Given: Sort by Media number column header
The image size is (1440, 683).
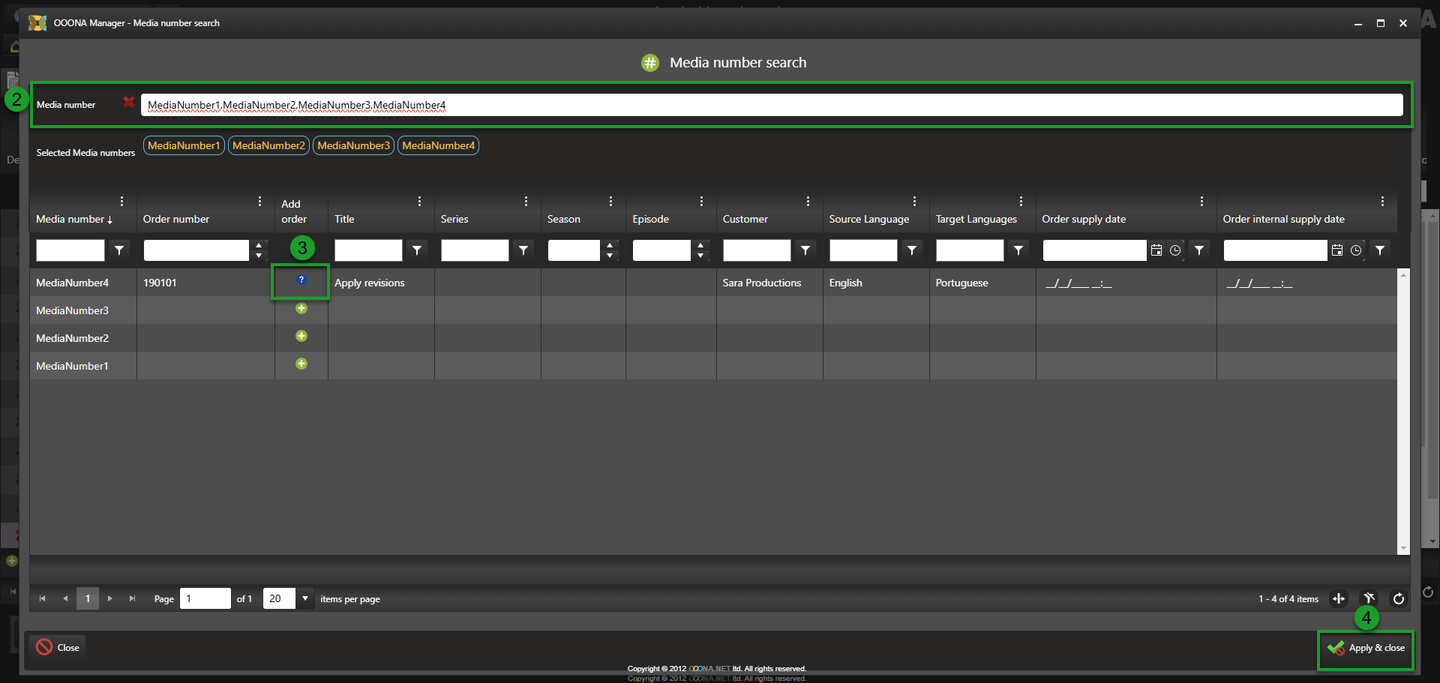Looking at the screenshot, I should point(74,219).
